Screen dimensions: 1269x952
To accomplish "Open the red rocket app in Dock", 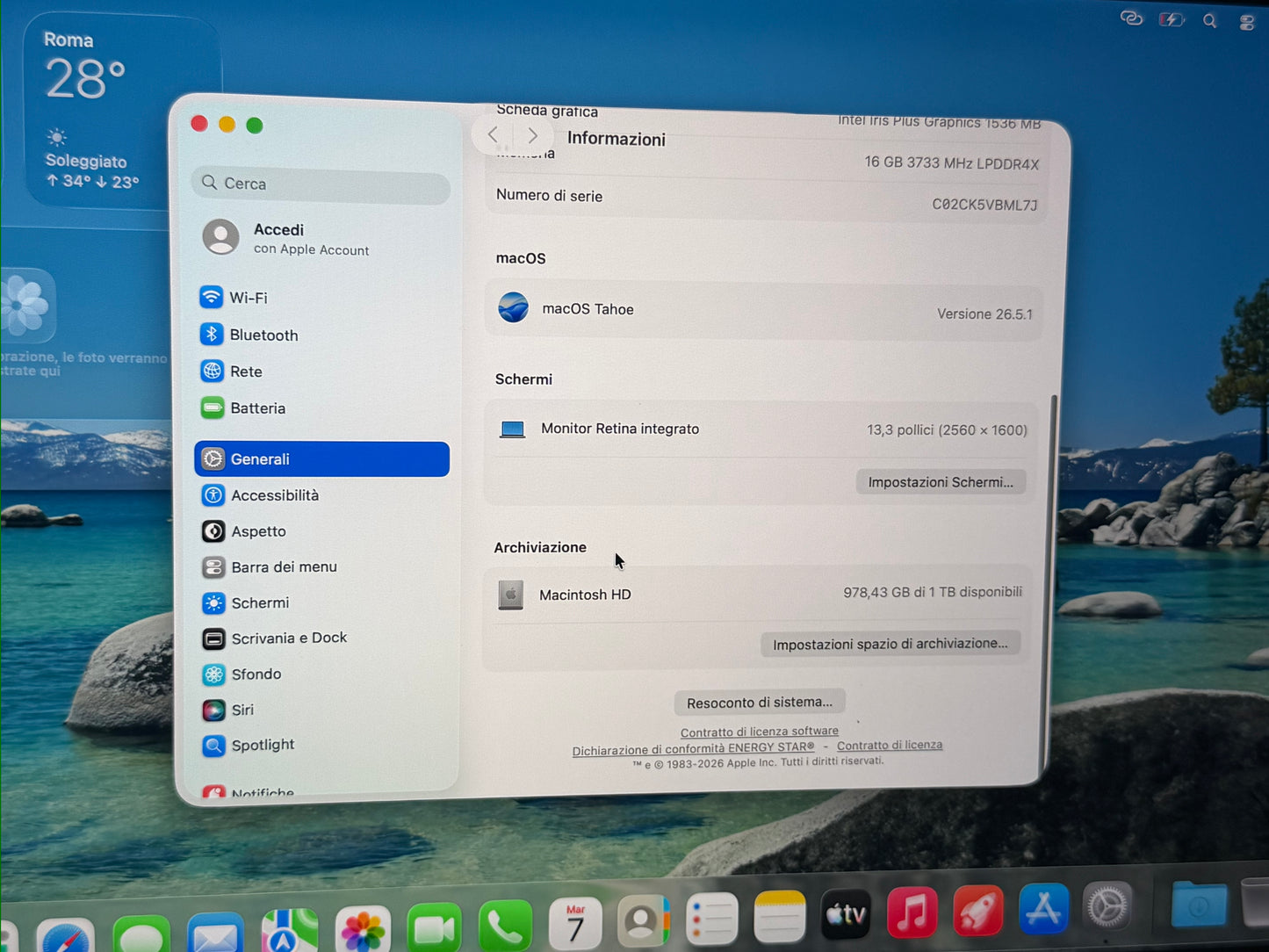I will (x=977, y=910).
